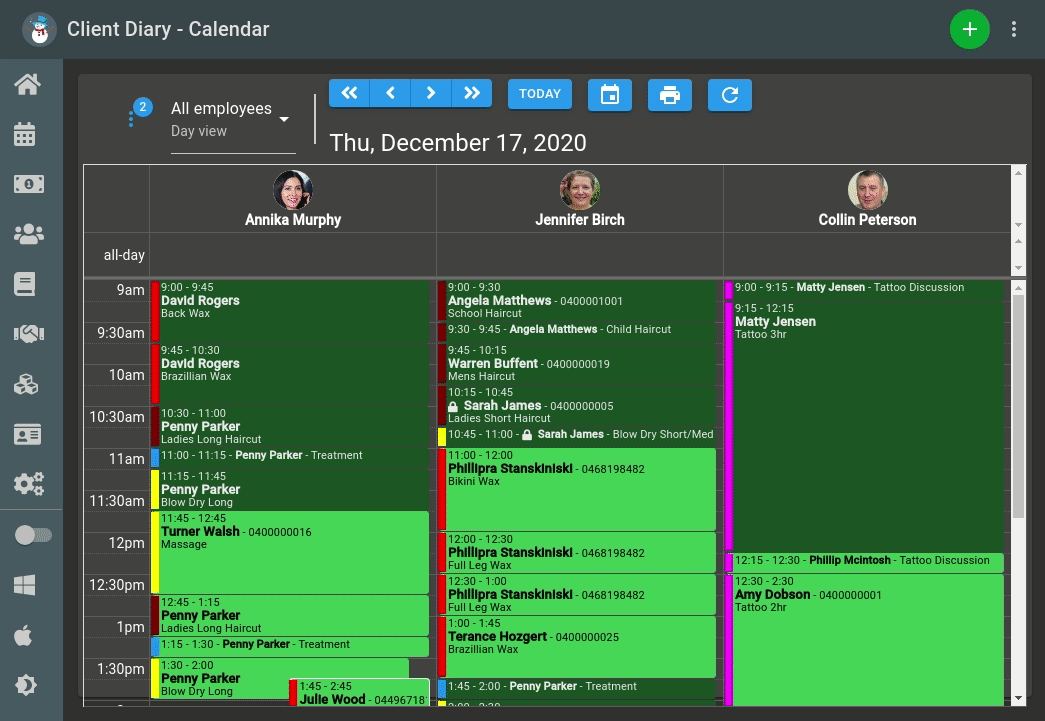Open Terance Hozgert Brazillian Wax appointment
The image size is (1045, 721).
576,646
